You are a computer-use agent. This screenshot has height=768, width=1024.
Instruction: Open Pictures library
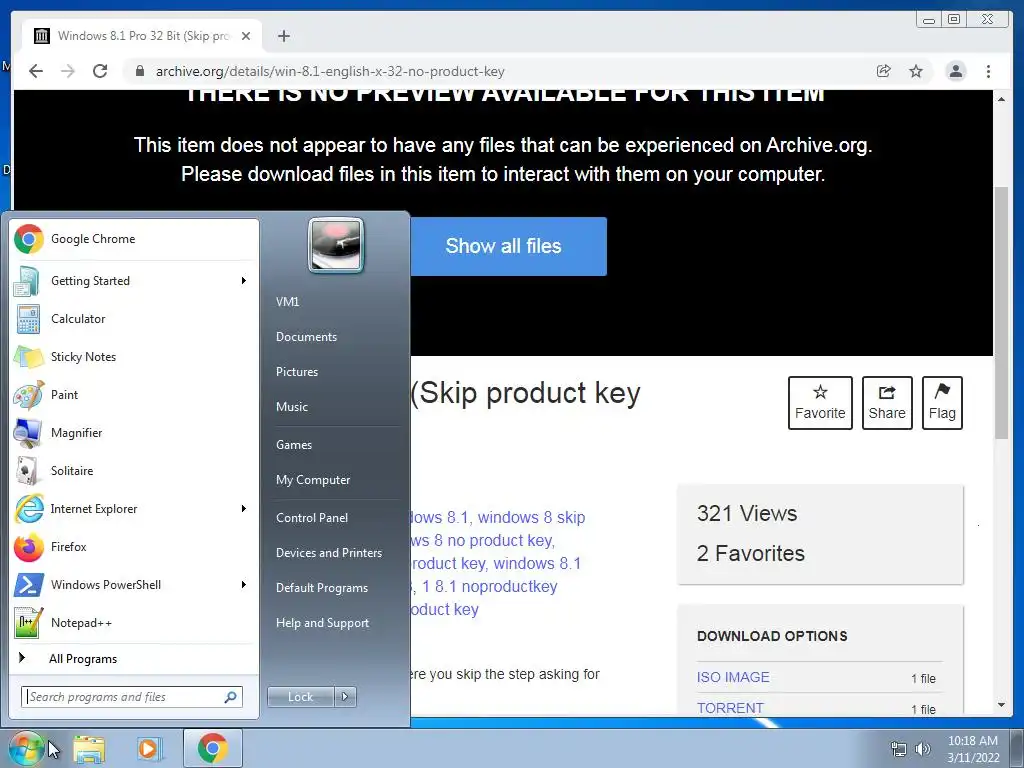point(297,372)
